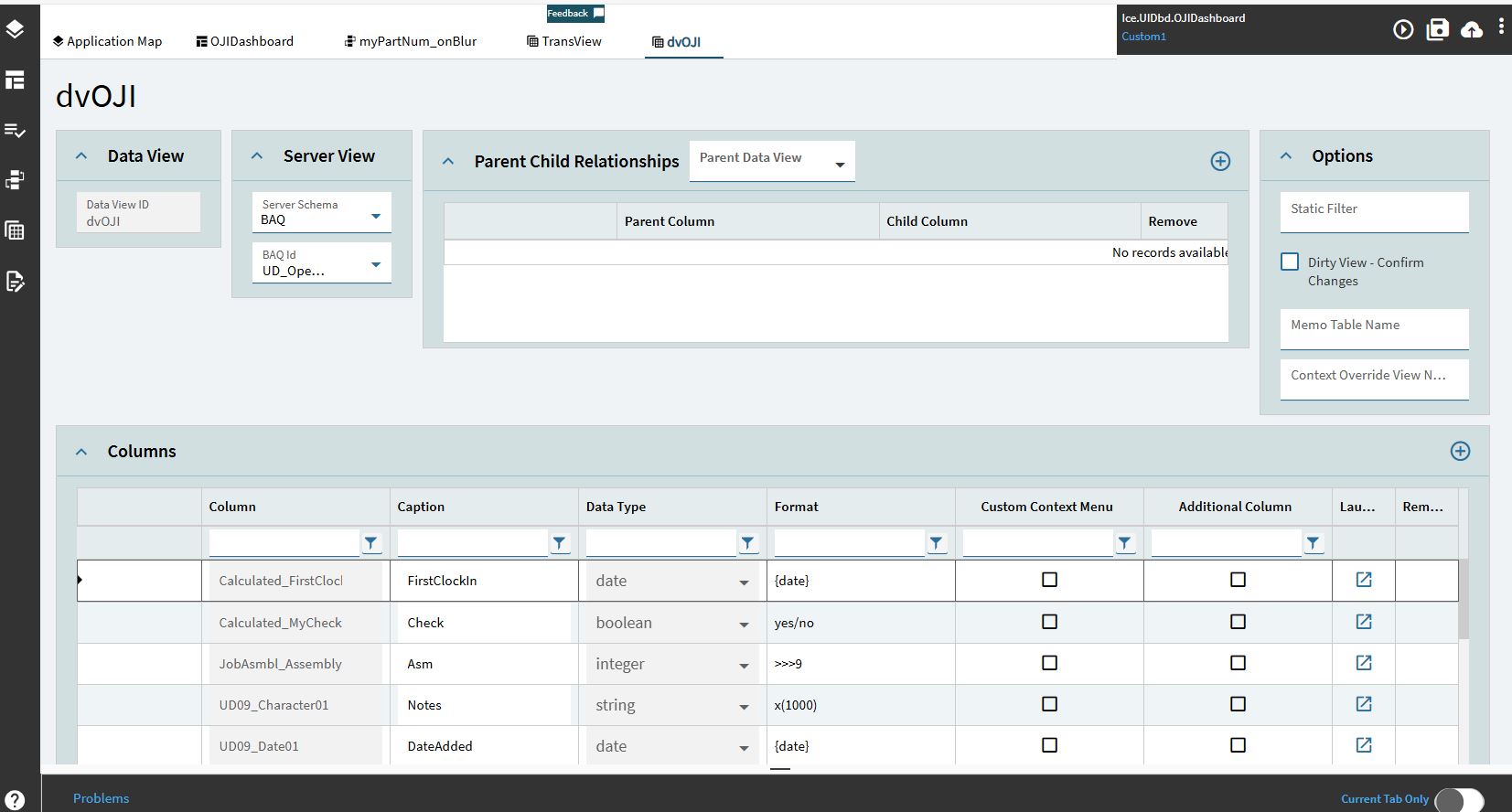Add a new column with plus icon
The width and height of the screenshot is (1512, 812).
tap(1460, 451)
